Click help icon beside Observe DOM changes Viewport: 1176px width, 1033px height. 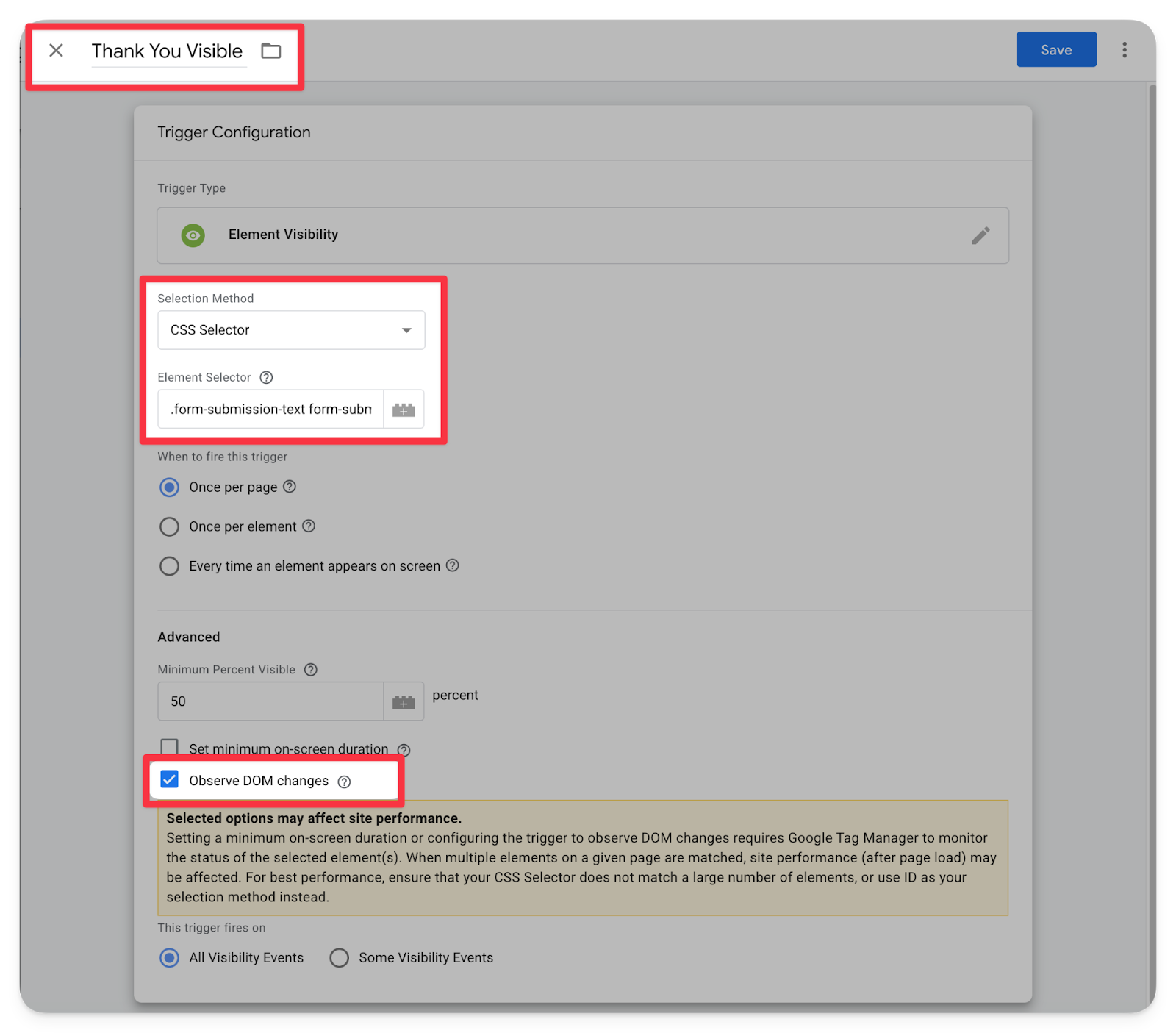coord(344,782)
